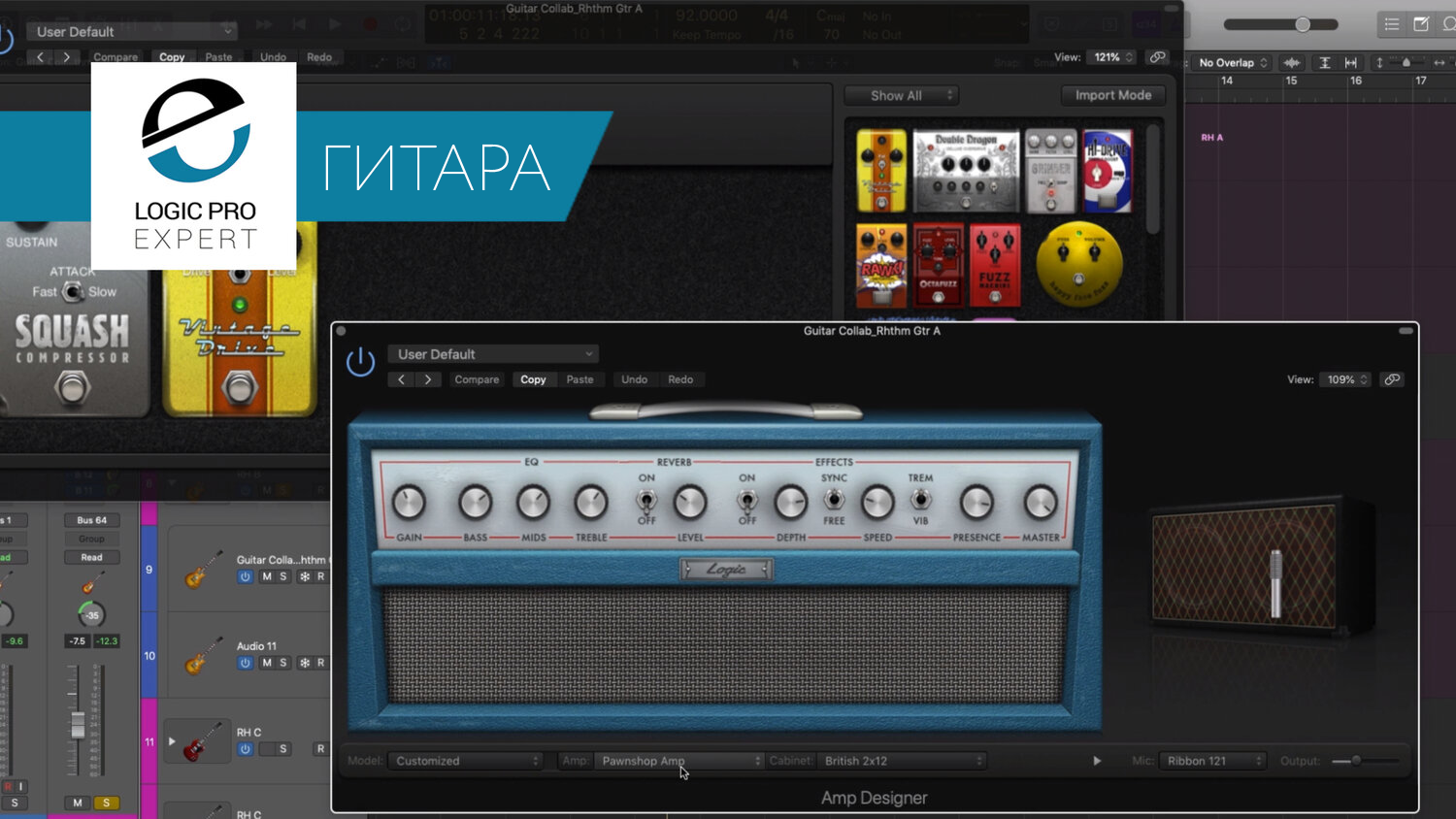Click the microphone on the speaker cabinet
Image resolution: width=1456 pixels, height=819 pixels.
pos(1275,583)
